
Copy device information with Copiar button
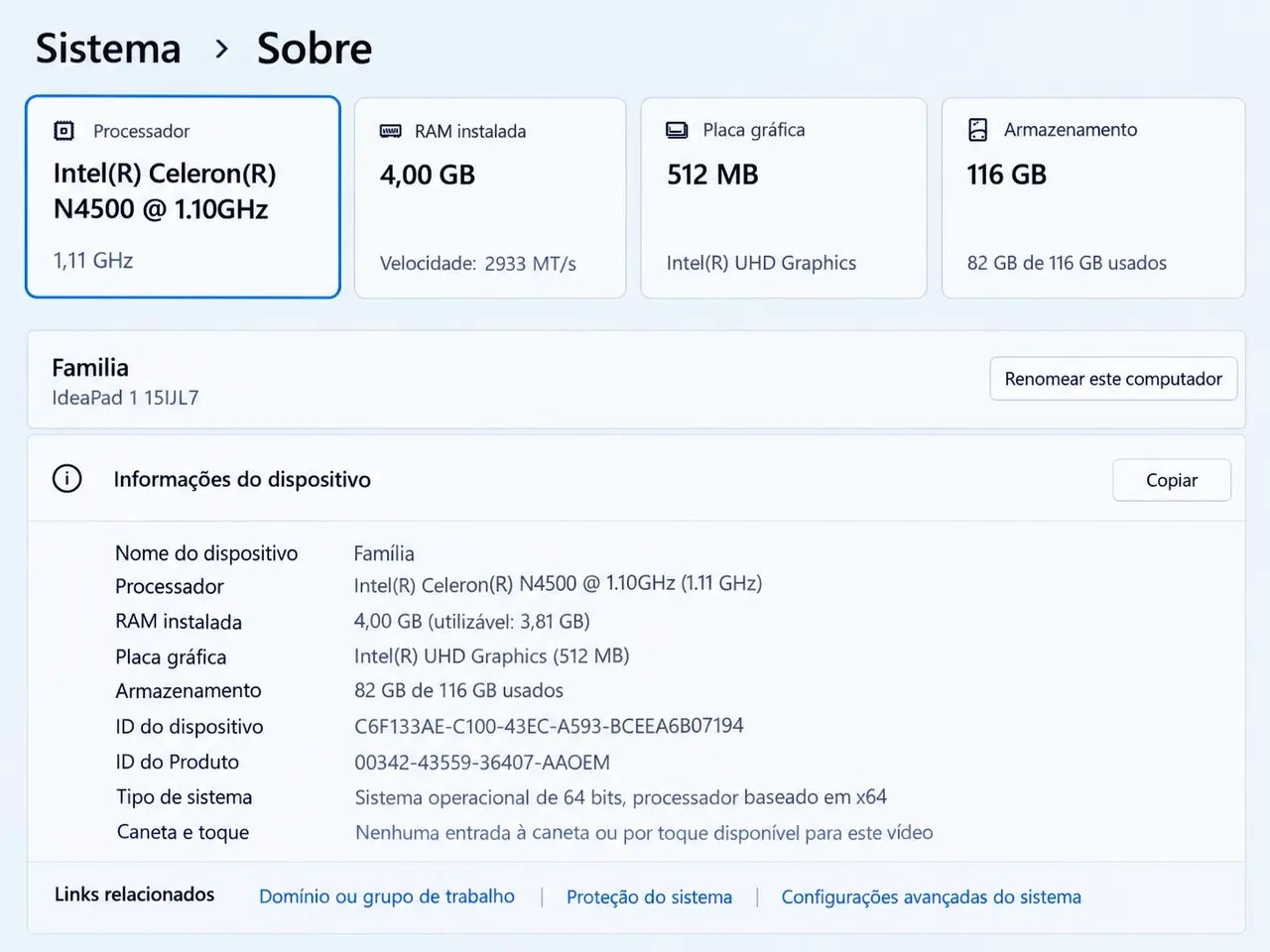1172,480
